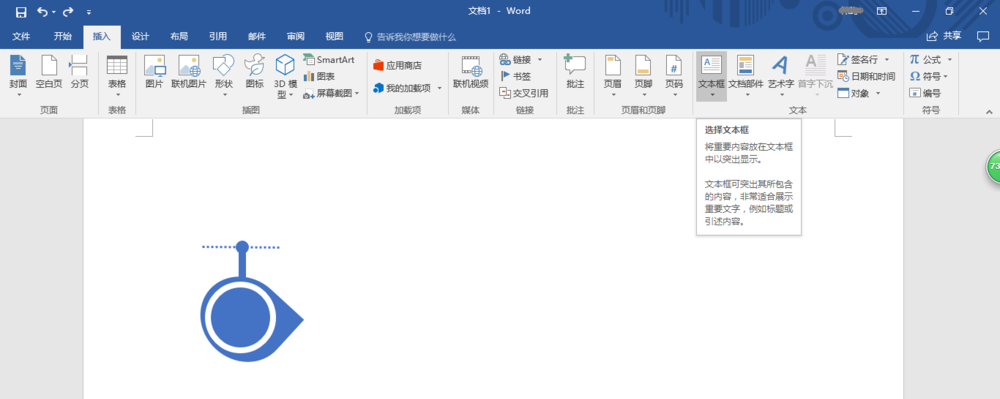Open 我的加载项 add-ins

[x=403, y=88]
